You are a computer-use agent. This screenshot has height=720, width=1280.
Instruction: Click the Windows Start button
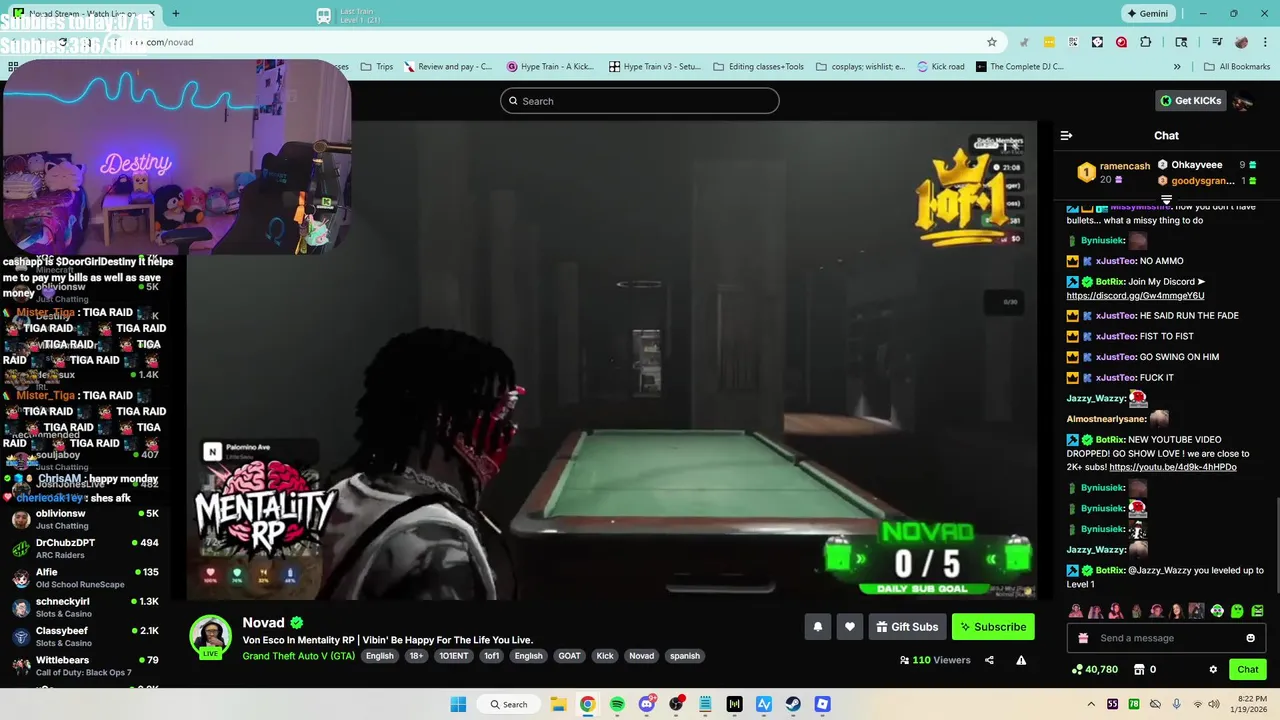[x=458, y=704]
